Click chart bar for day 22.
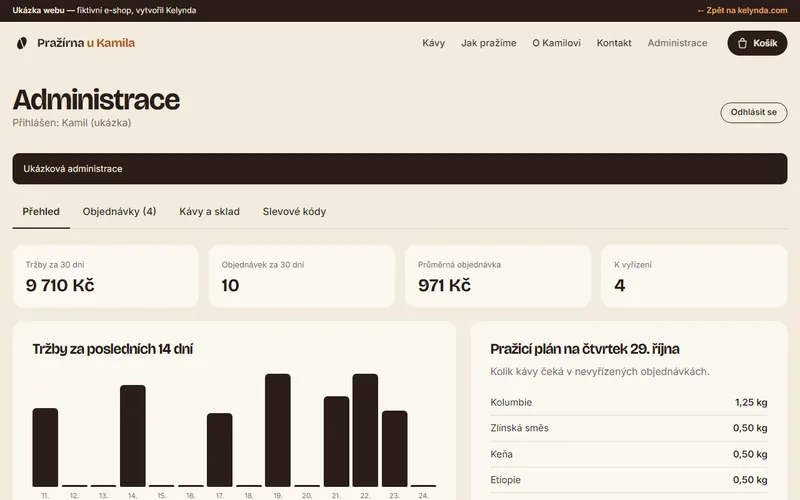The image size is (800, 500). [x=365, y=430]
